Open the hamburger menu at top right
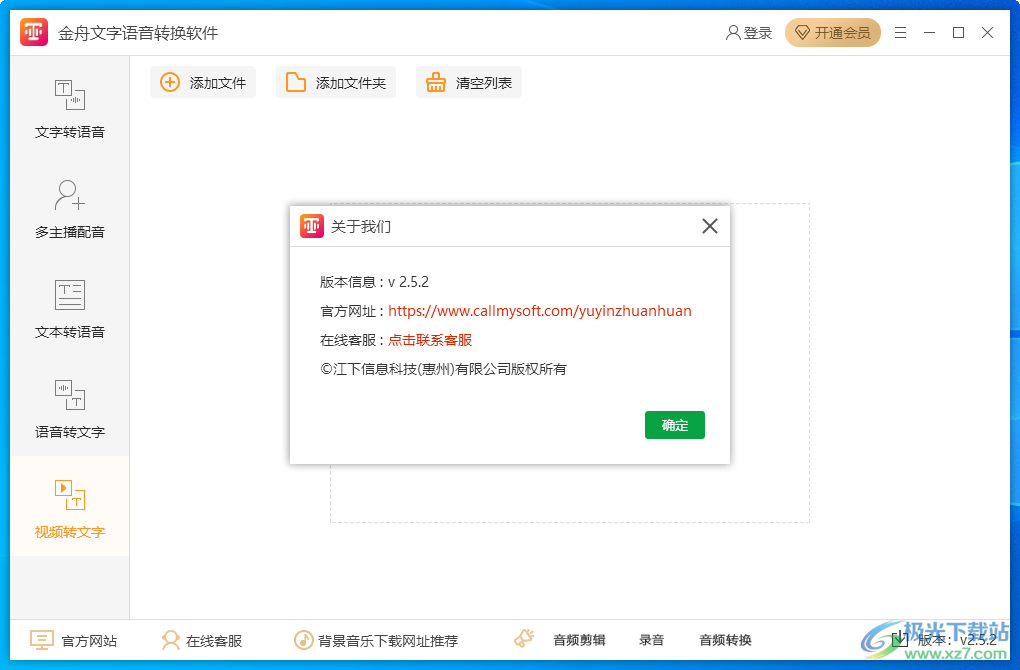Screen dimensions: 1020x670 point(899,32)
